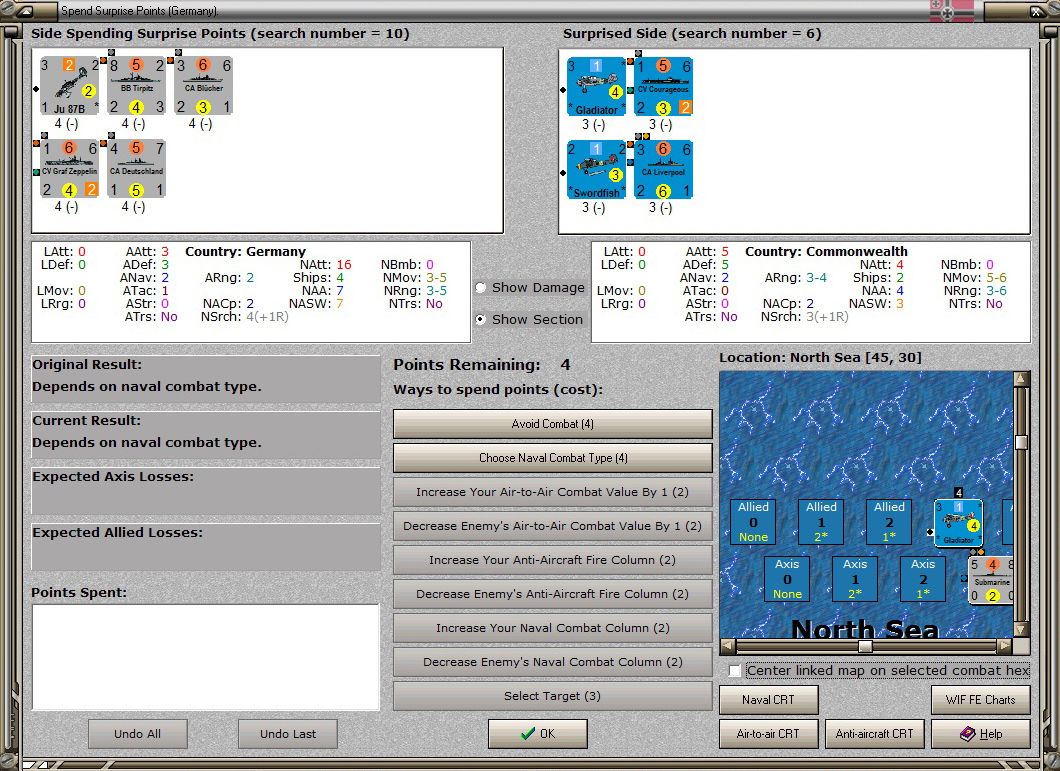The image size is (1060, 771).
Task: Click the map vertical scroll down arrow
Action: point(1021,629)
